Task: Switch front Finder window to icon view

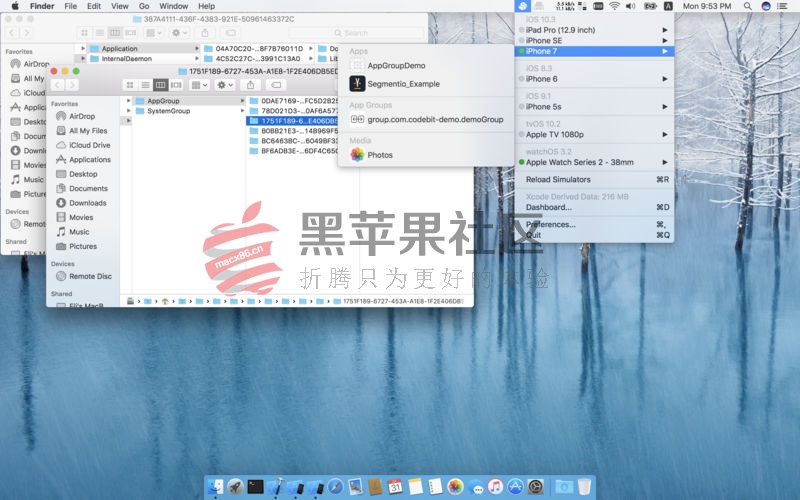Action: tap(130, 85)
